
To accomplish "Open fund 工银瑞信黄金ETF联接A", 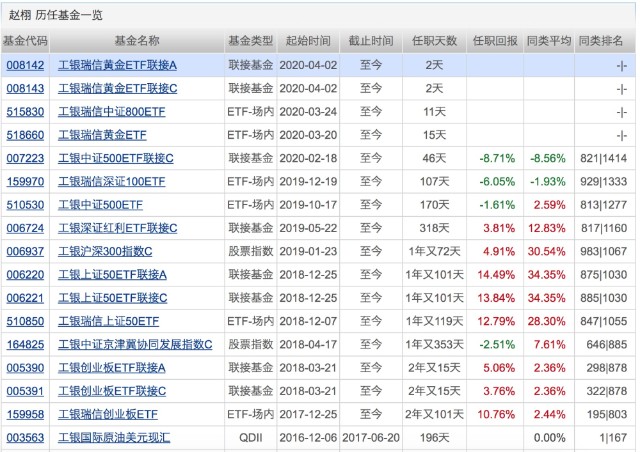I will [x=118, y=65].
